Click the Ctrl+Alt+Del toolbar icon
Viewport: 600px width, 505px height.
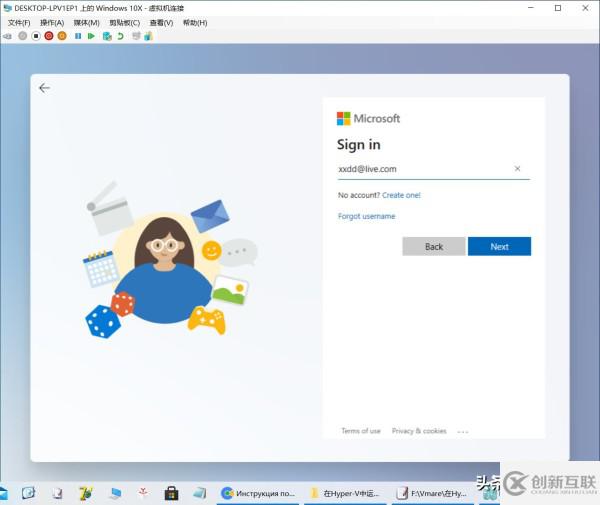[x=7, y=36]
